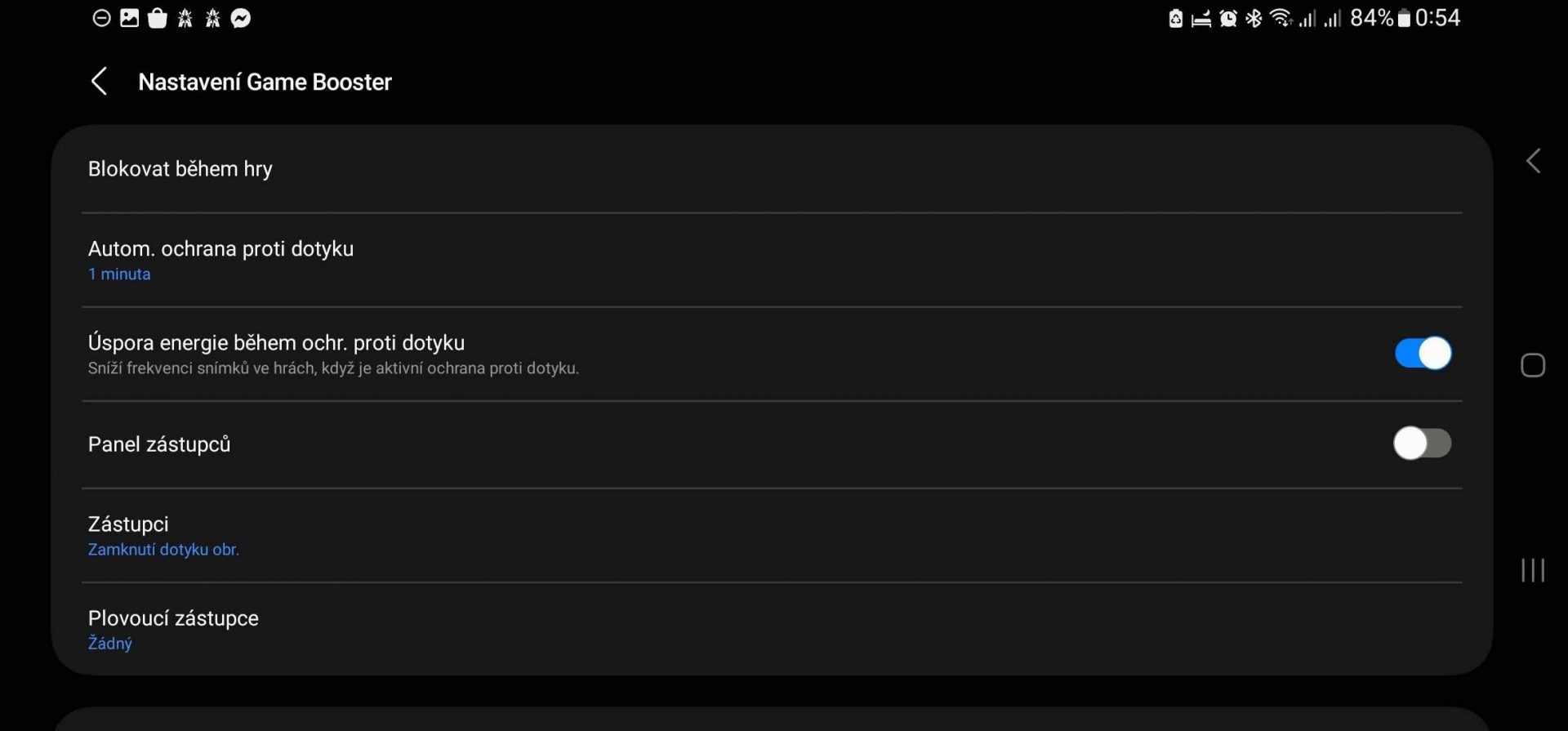Tap the Wi-Fi status icon
The height and width of the screenshot is (731, 1568).
click(1281, 18)
